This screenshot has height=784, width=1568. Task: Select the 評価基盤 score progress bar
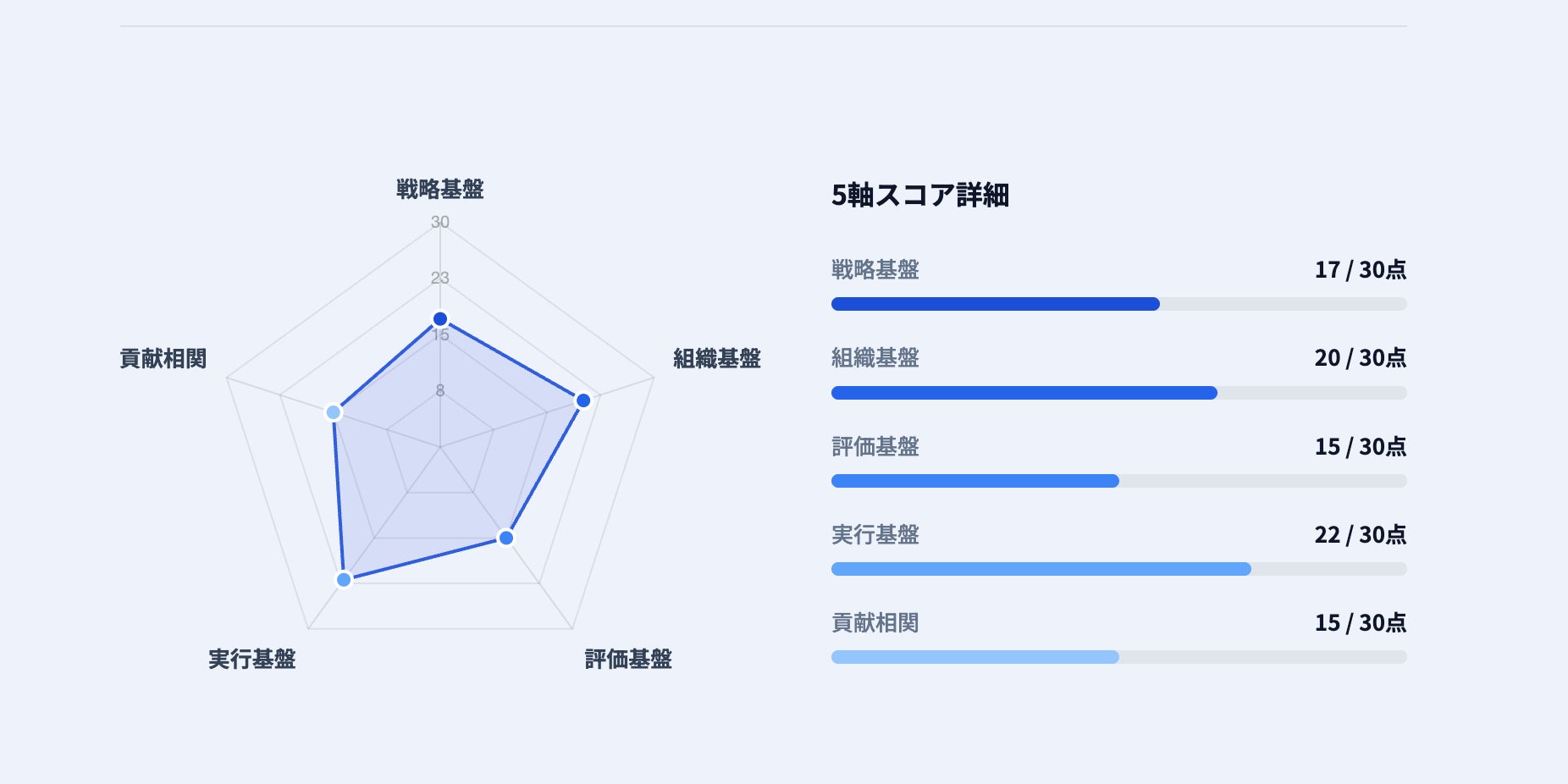(1118, 481)
